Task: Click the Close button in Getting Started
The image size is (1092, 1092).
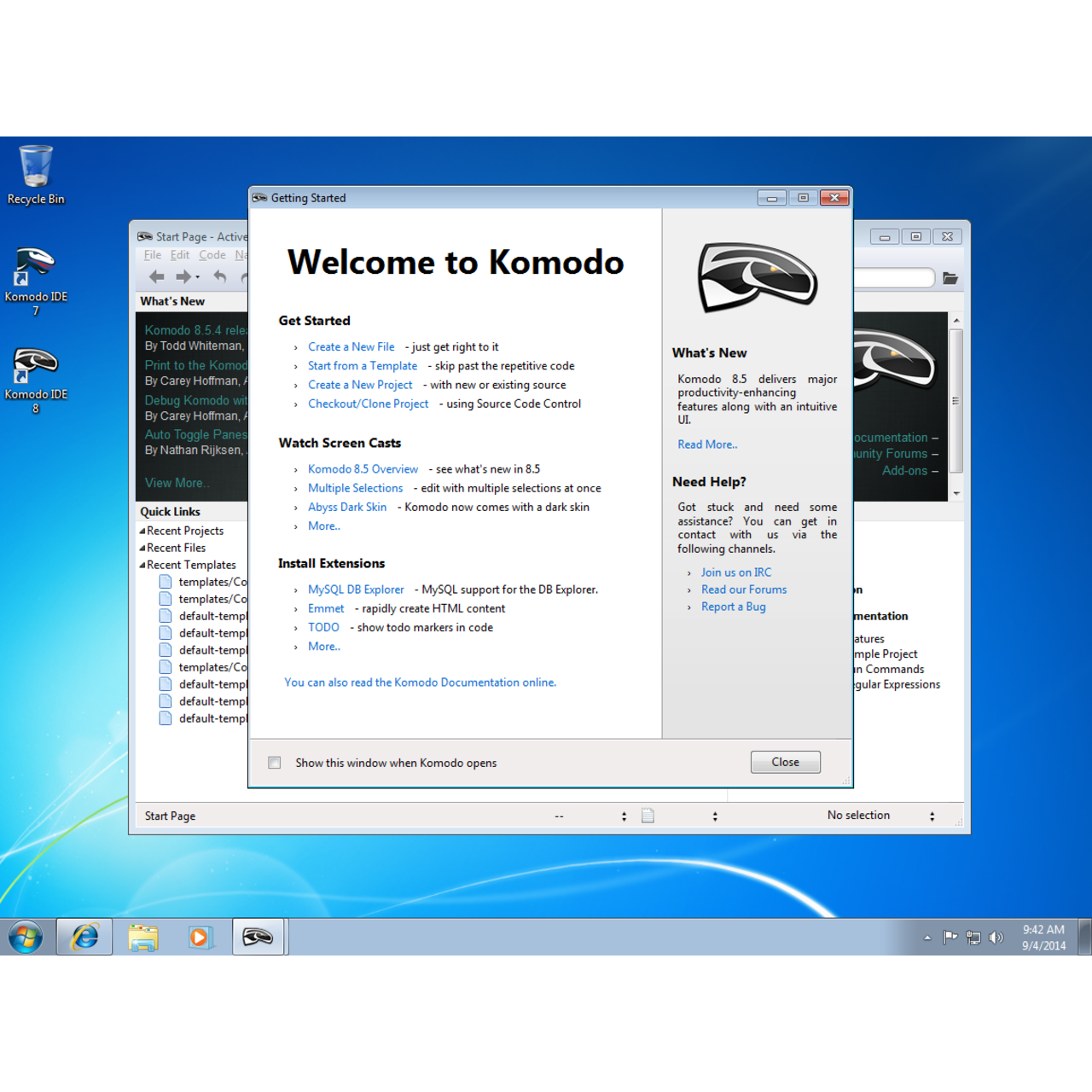Action: [786, 762]
